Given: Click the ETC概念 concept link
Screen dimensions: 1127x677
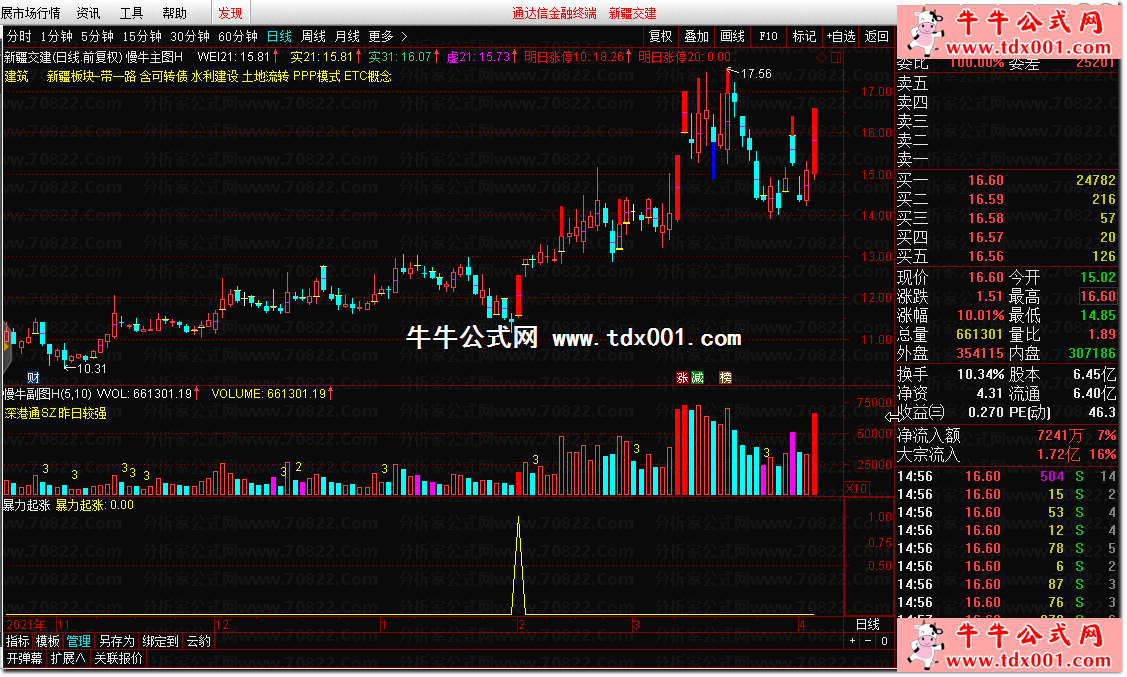Looking at the screenshot, I should (x=367, y=76).
